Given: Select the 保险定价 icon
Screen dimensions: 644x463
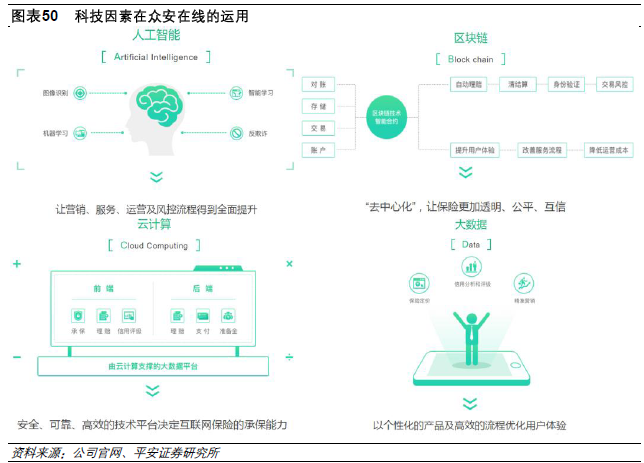Looking at the screenshot, I should [419, 283].
